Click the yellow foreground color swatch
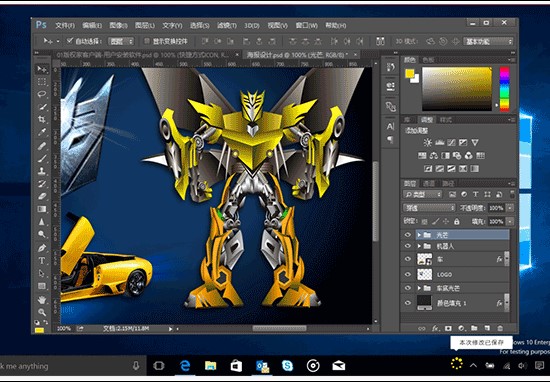Screen dimensions: 550x382 (x=409, y=73)
